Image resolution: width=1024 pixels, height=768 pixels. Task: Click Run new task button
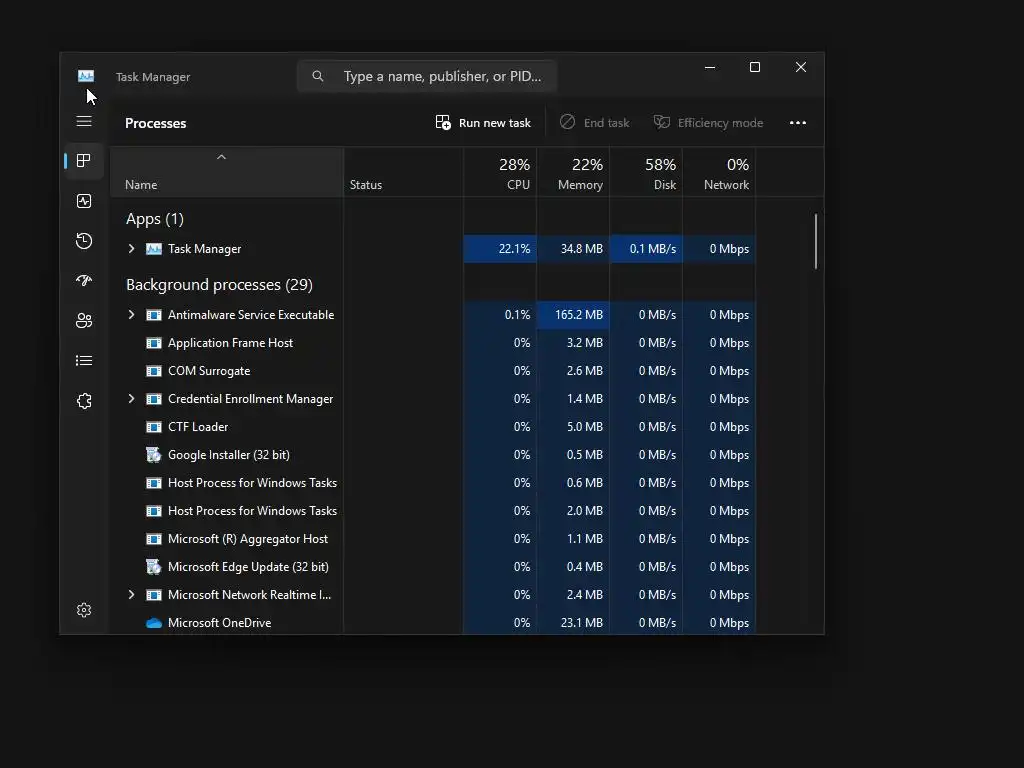coord(483,123)
